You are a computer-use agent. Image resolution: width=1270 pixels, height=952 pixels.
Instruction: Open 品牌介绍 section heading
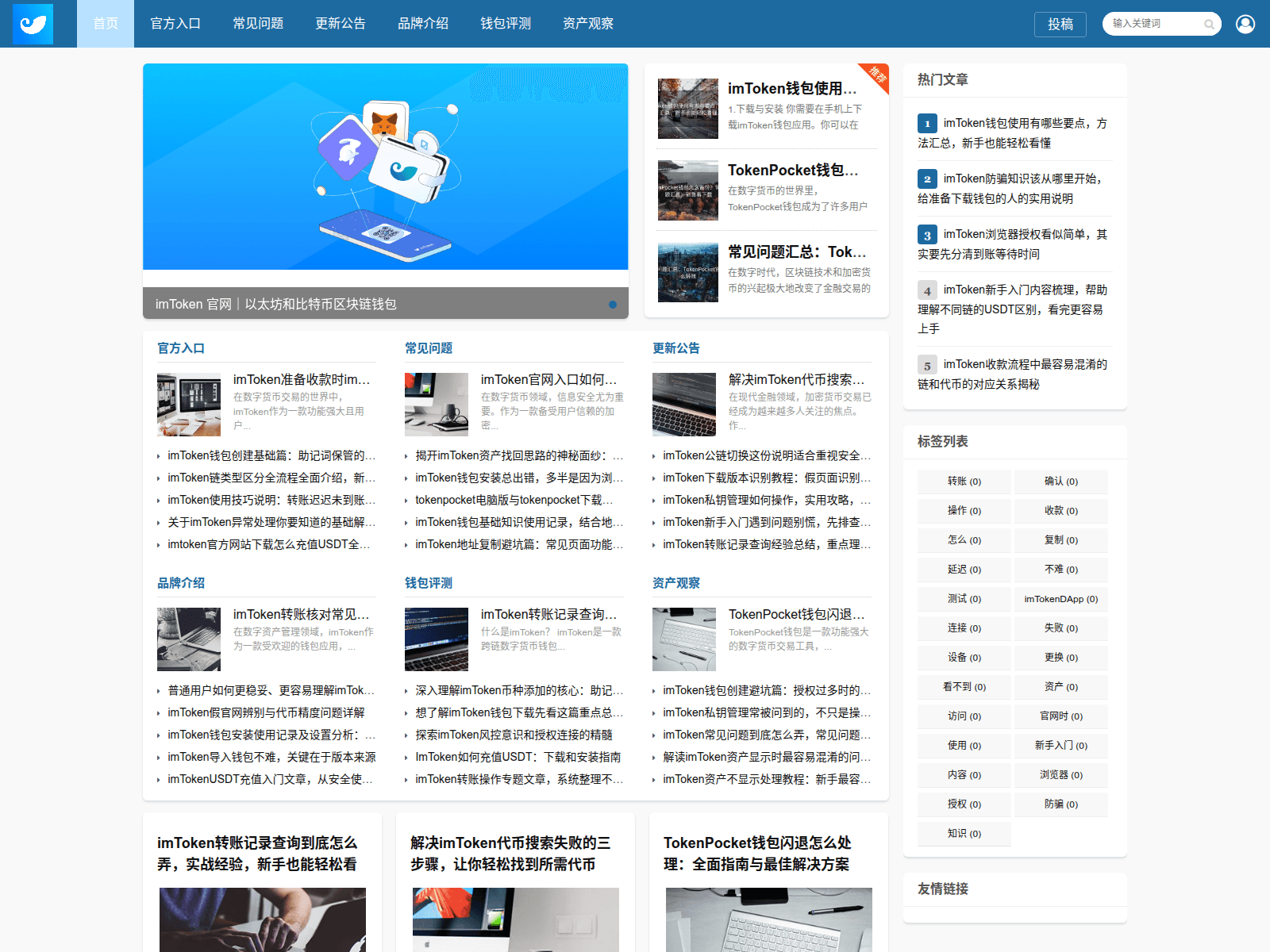tap(181, 583)
